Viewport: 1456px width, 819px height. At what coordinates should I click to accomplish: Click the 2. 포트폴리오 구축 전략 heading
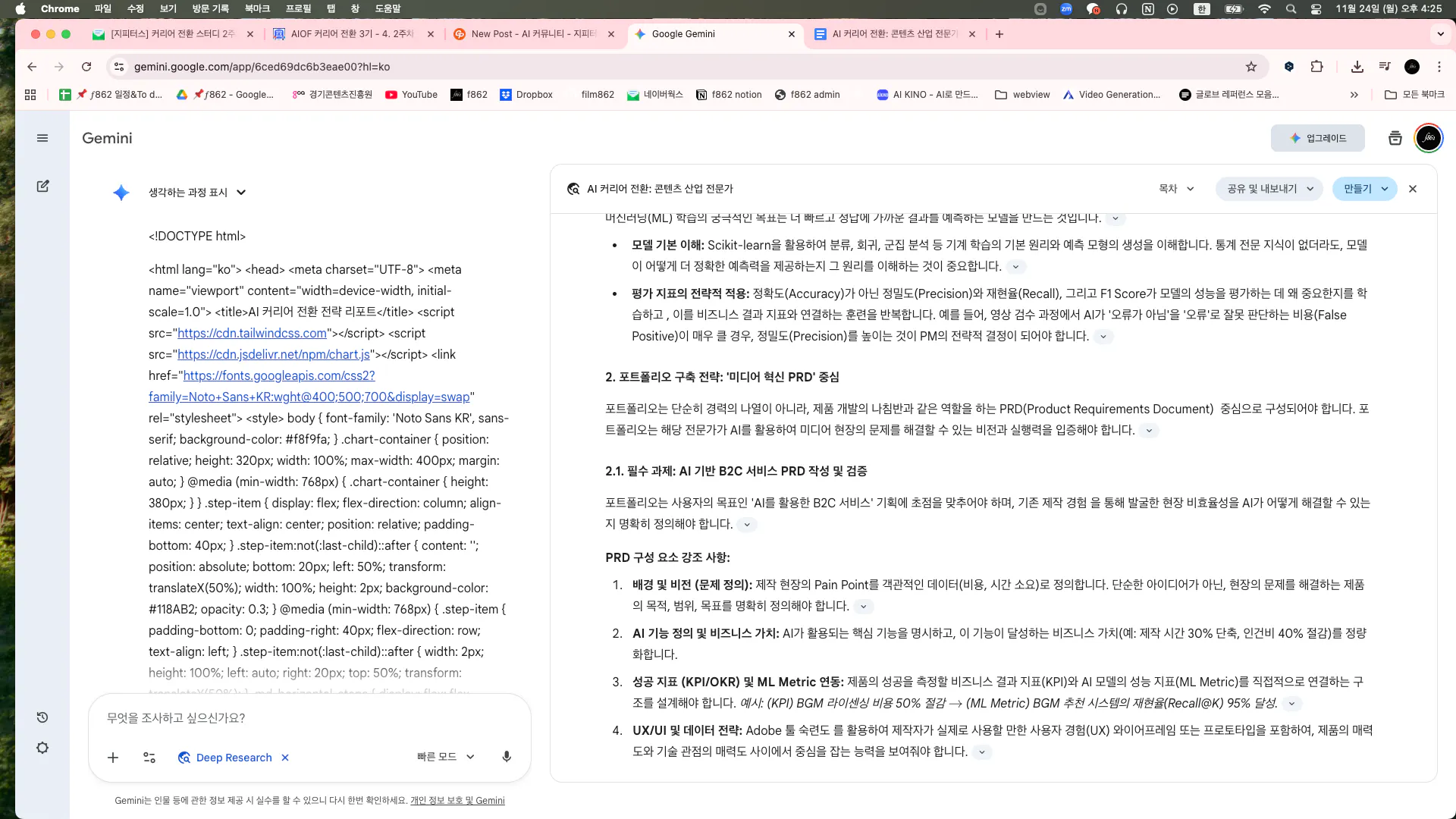click(722, 378)
